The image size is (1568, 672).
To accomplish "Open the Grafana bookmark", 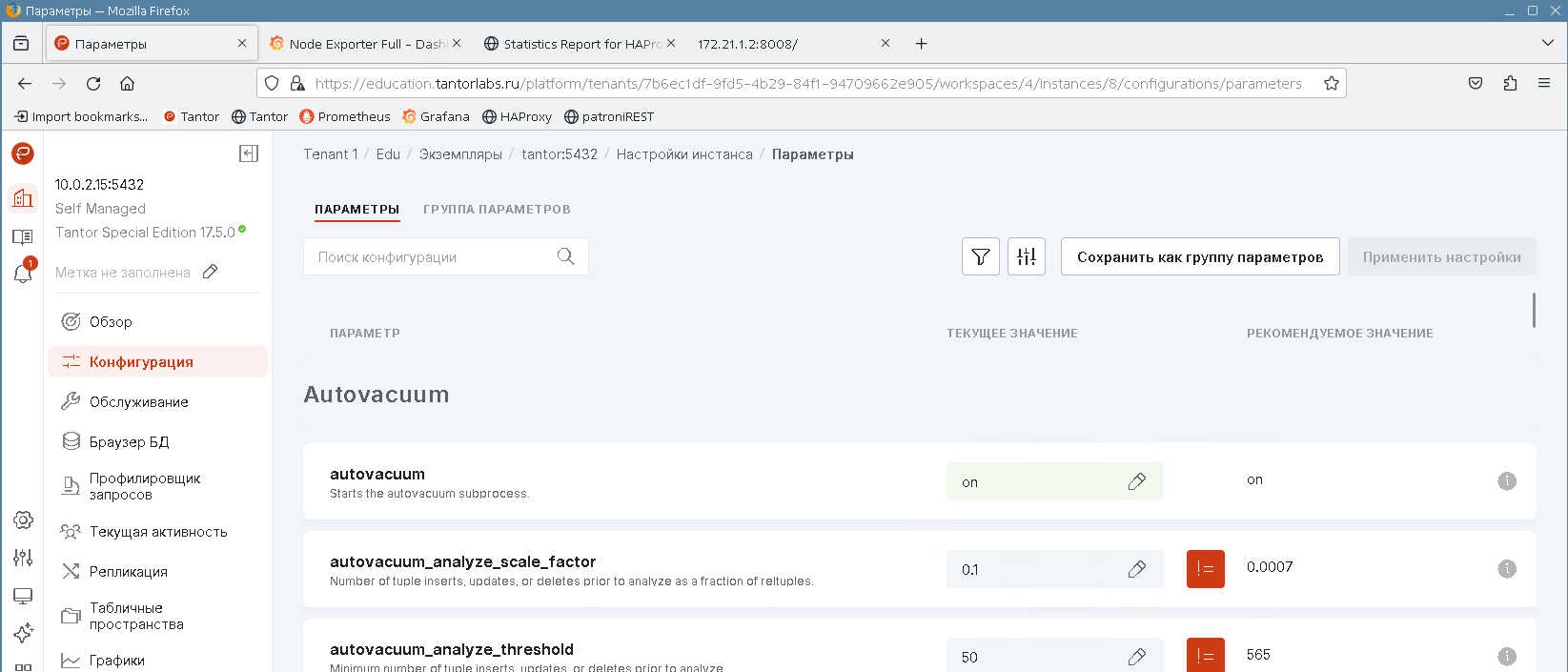I will coord(436,116).
